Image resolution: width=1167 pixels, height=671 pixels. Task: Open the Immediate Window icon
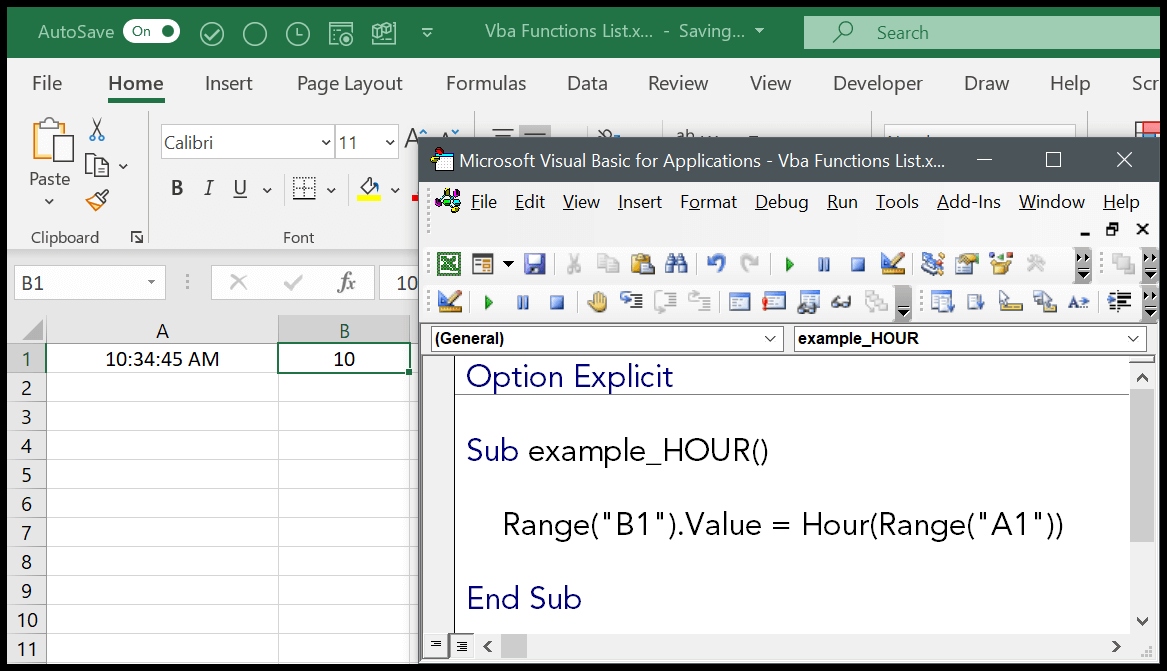pyautogui.click(x=773, y=301)
